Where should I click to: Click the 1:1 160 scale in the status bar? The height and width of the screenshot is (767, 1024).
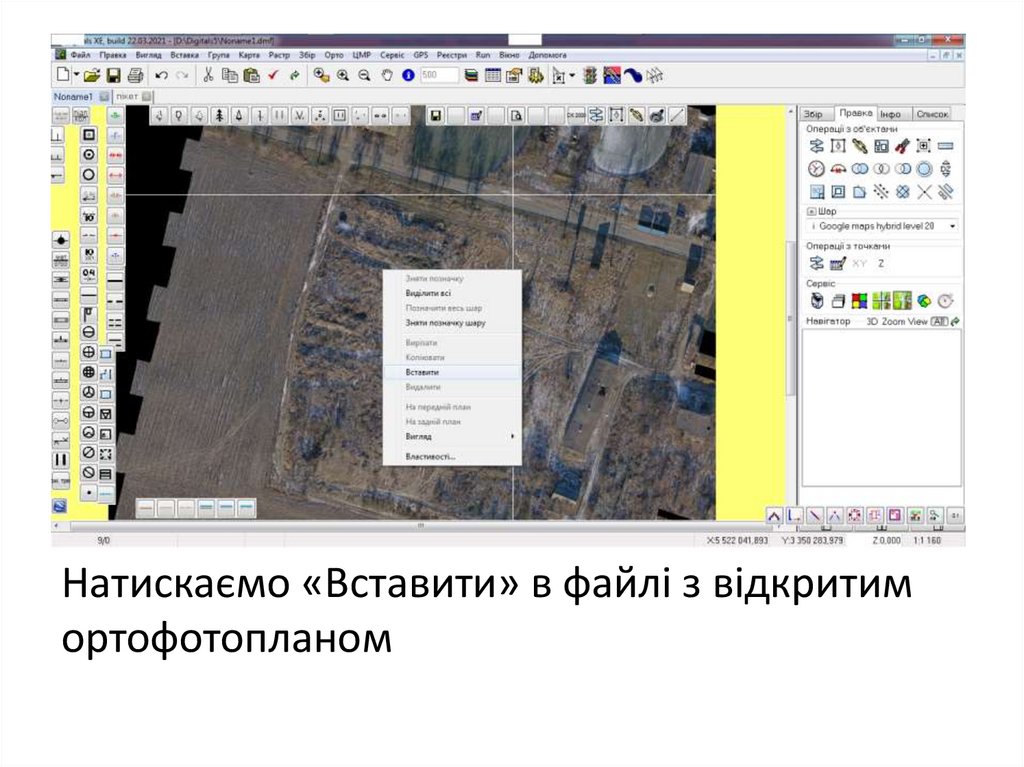pos(926,540)
